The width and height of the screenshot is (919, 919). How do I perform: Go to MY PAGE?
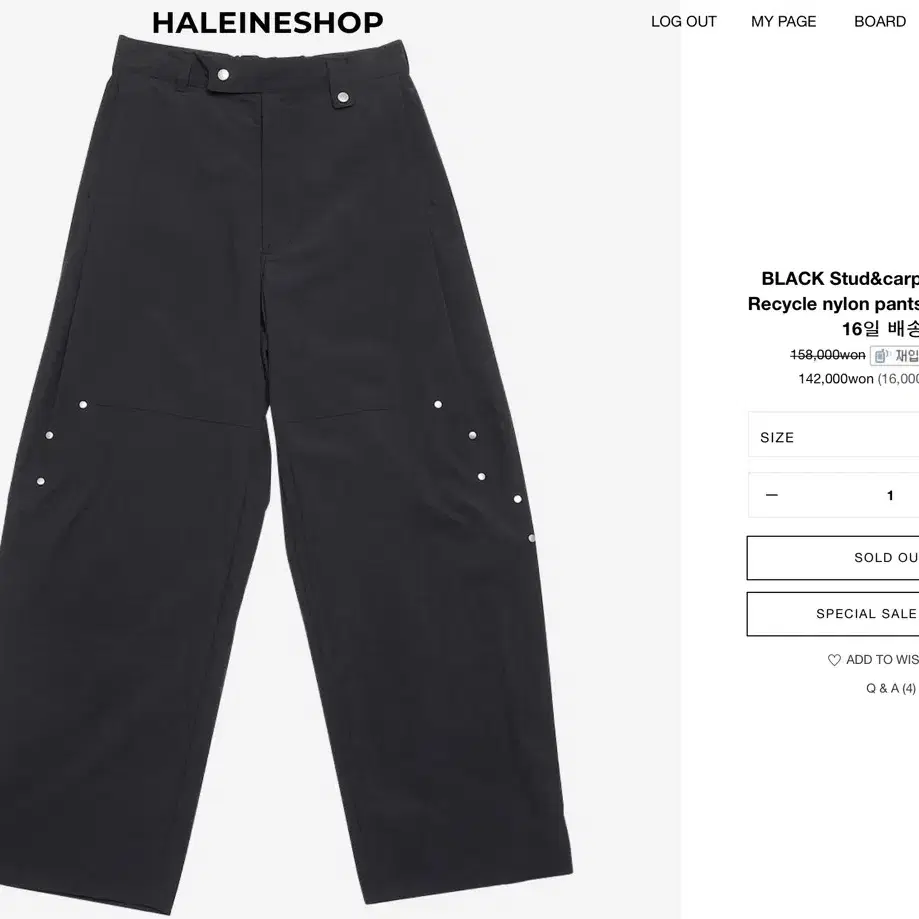tap(784, 22)
